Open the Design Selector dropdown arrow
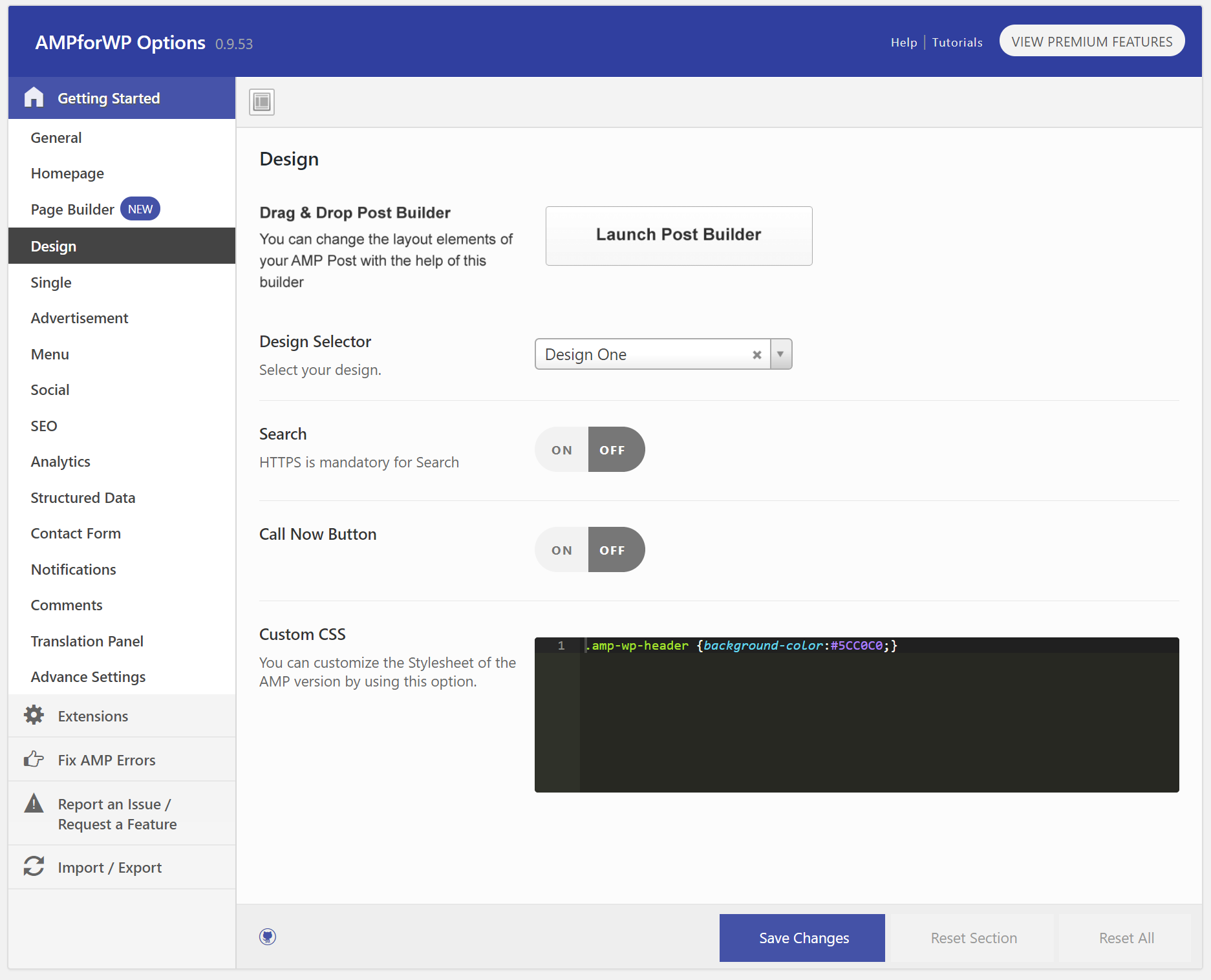Image resolution: width=1211 pixels, height=980 pixels. (x=780, y=354)
